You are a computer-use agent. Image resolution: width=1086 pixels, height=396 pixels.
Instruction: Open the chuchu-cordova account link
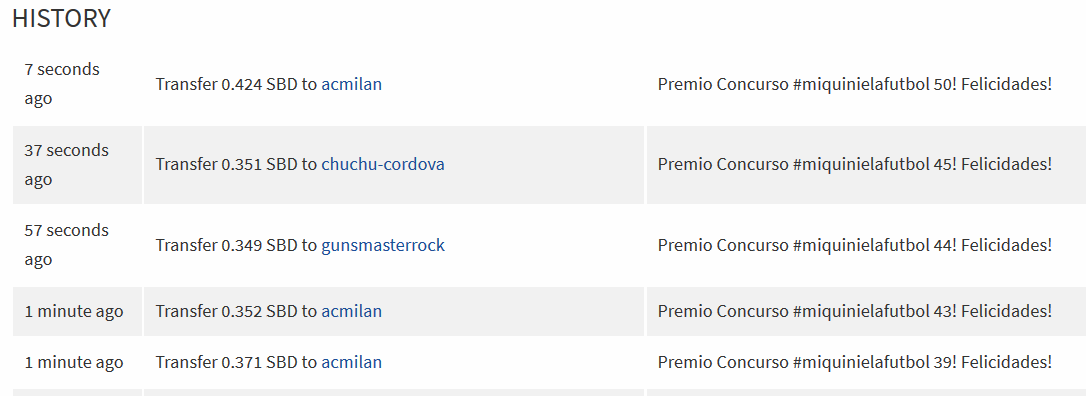[x=382, y=165]
